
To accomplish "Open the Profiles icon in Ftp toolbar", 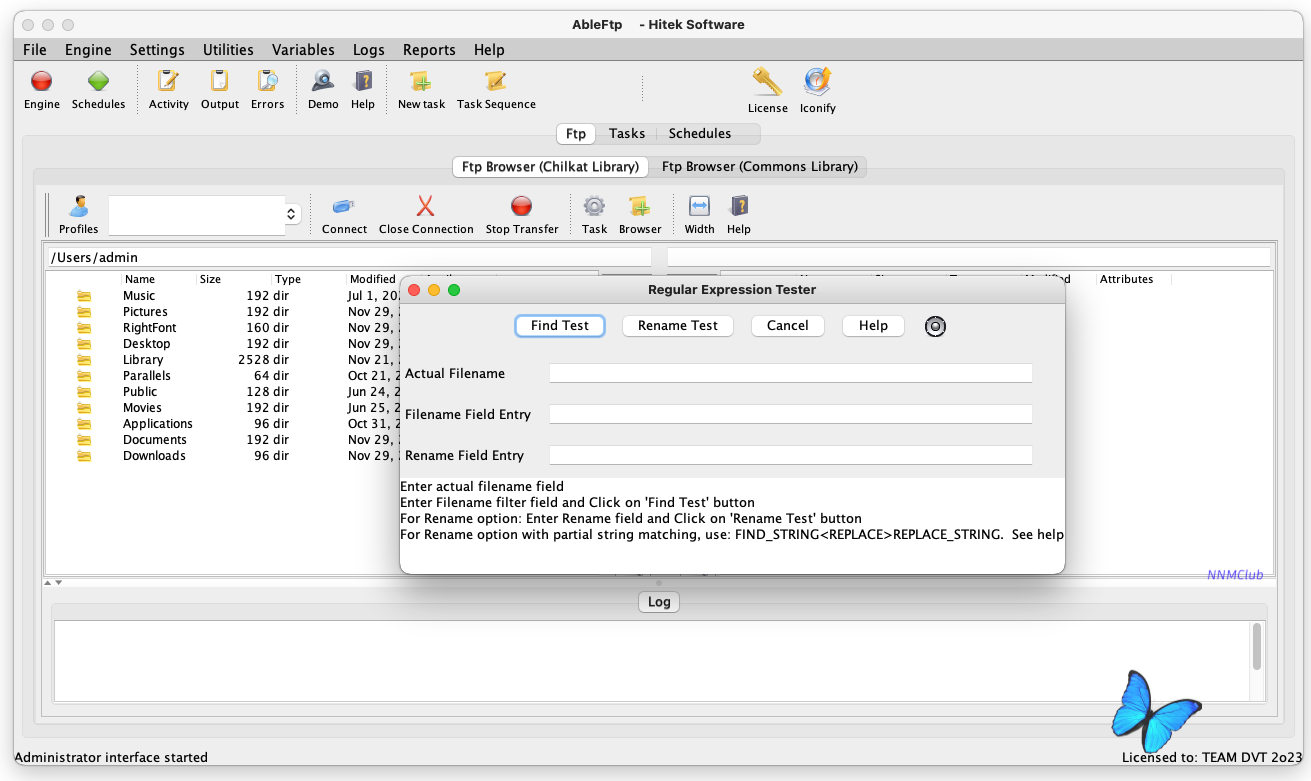I will click(79, 207).
